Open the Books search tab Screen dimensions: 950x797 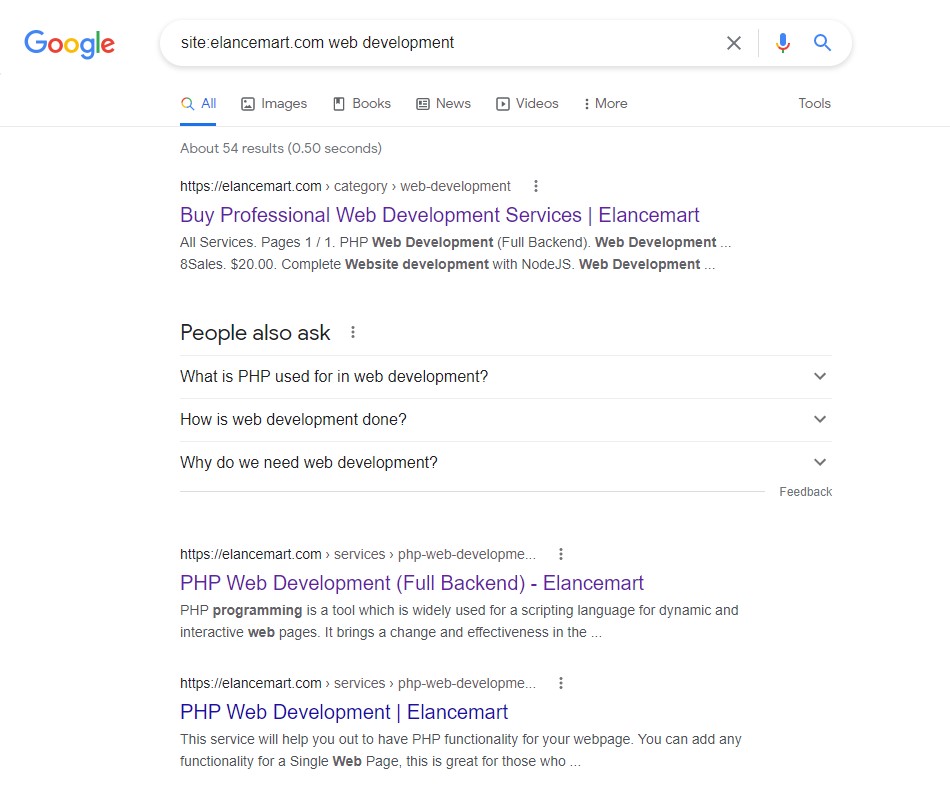point(361,104)
